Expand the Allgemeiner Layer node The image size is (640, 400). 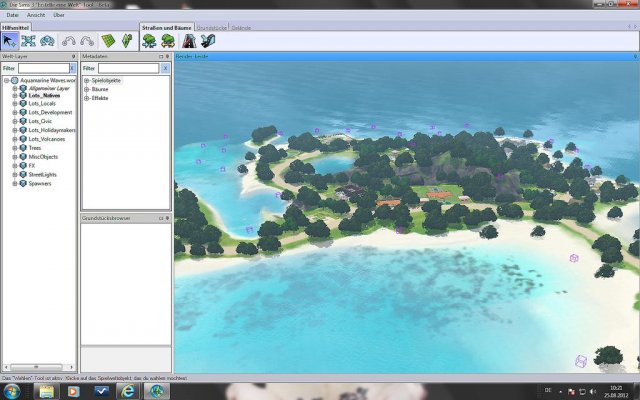[x=15, y=88]
